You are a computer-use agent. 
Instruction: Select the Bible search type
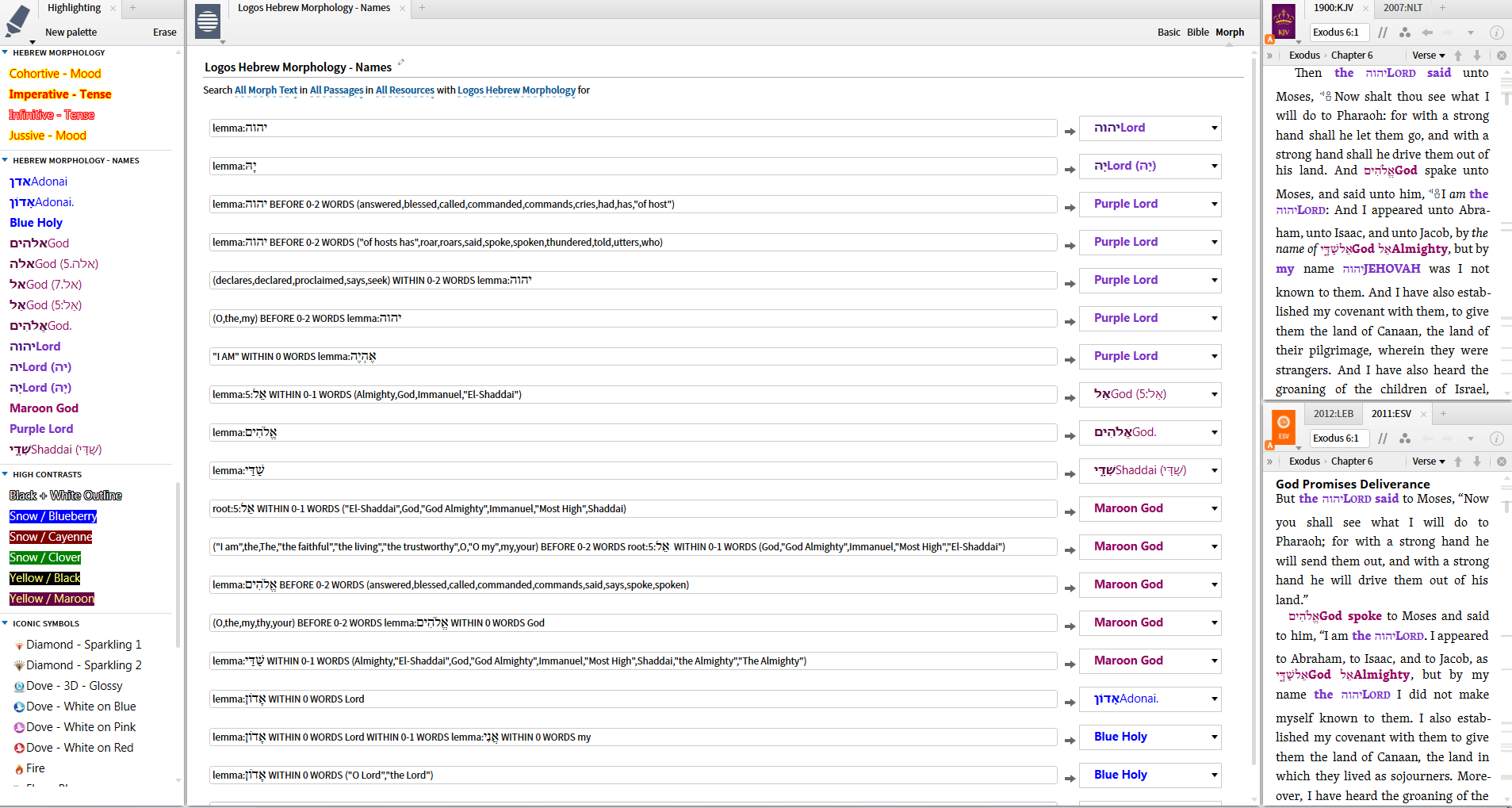(x=1197, y=33)
